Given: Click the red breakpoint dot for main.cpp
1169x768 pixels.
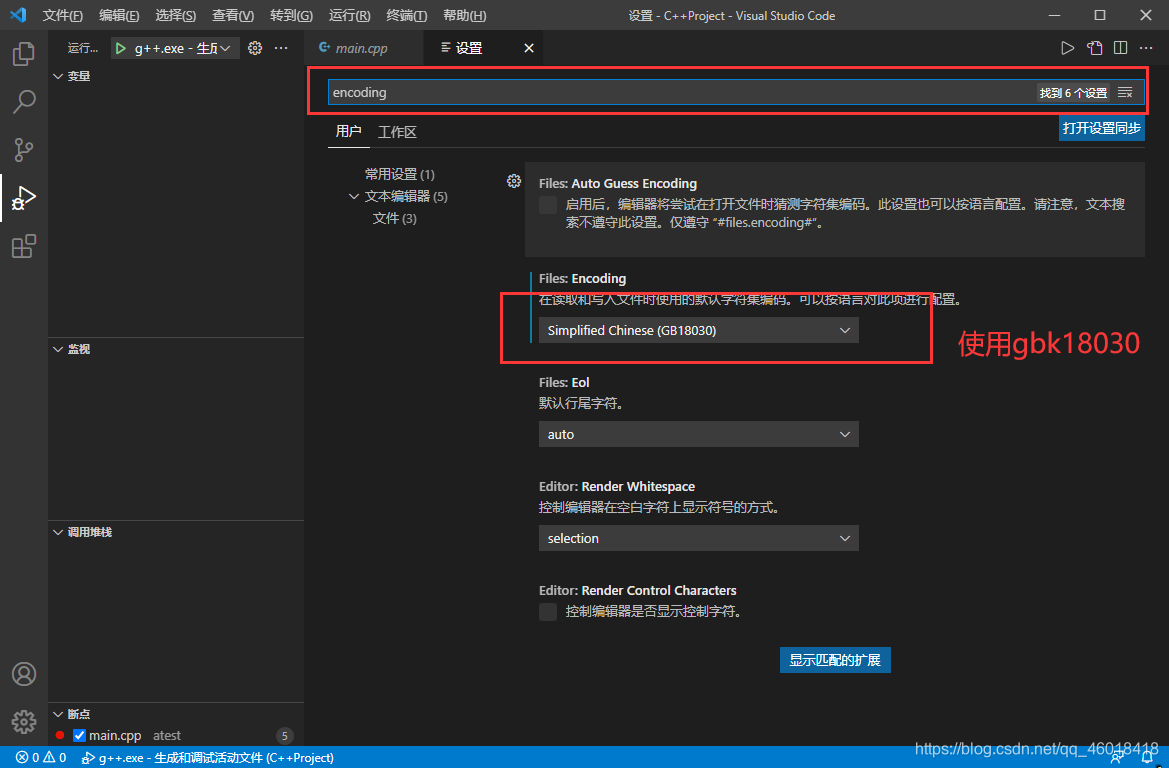Looking at the screenshot, I should tap(60, 735).
